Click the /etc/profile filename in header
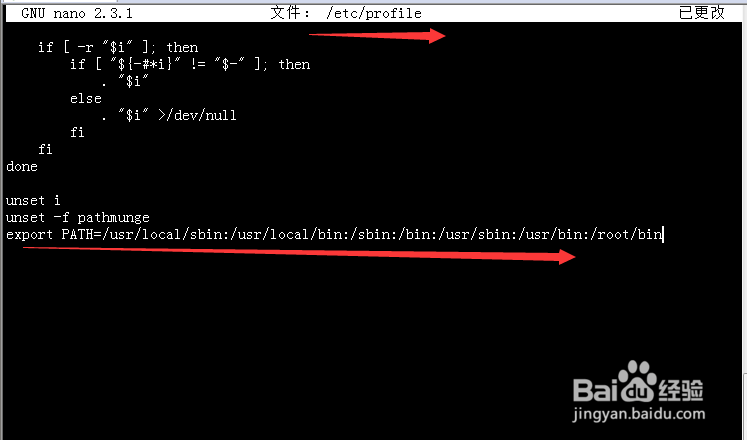Viewport: 747px width, 440px height. tap(374, 13)
